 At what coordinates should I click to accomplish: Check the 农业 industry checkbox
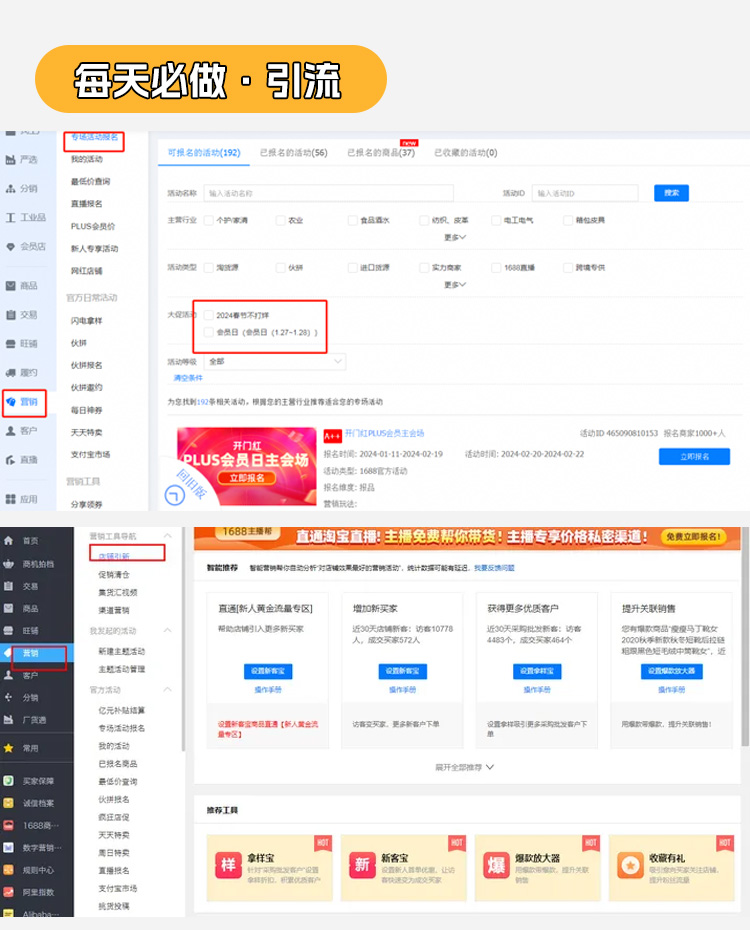click(280, 220)
